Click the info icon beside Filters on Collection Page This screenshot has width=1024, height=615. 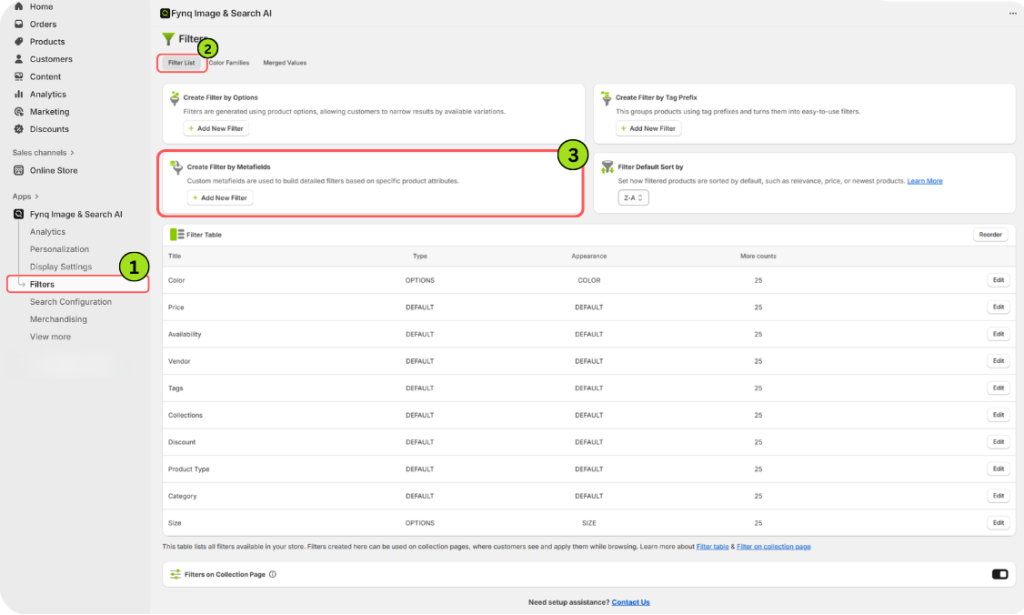coord(272,575)
